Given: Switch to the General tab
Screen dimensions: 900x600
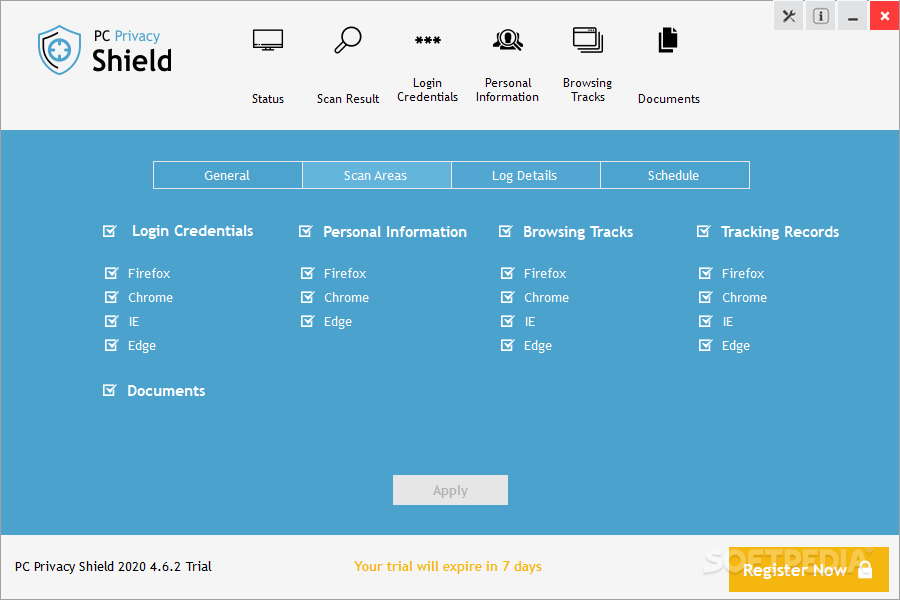Looking at the screenshot, I should point(227,175).
